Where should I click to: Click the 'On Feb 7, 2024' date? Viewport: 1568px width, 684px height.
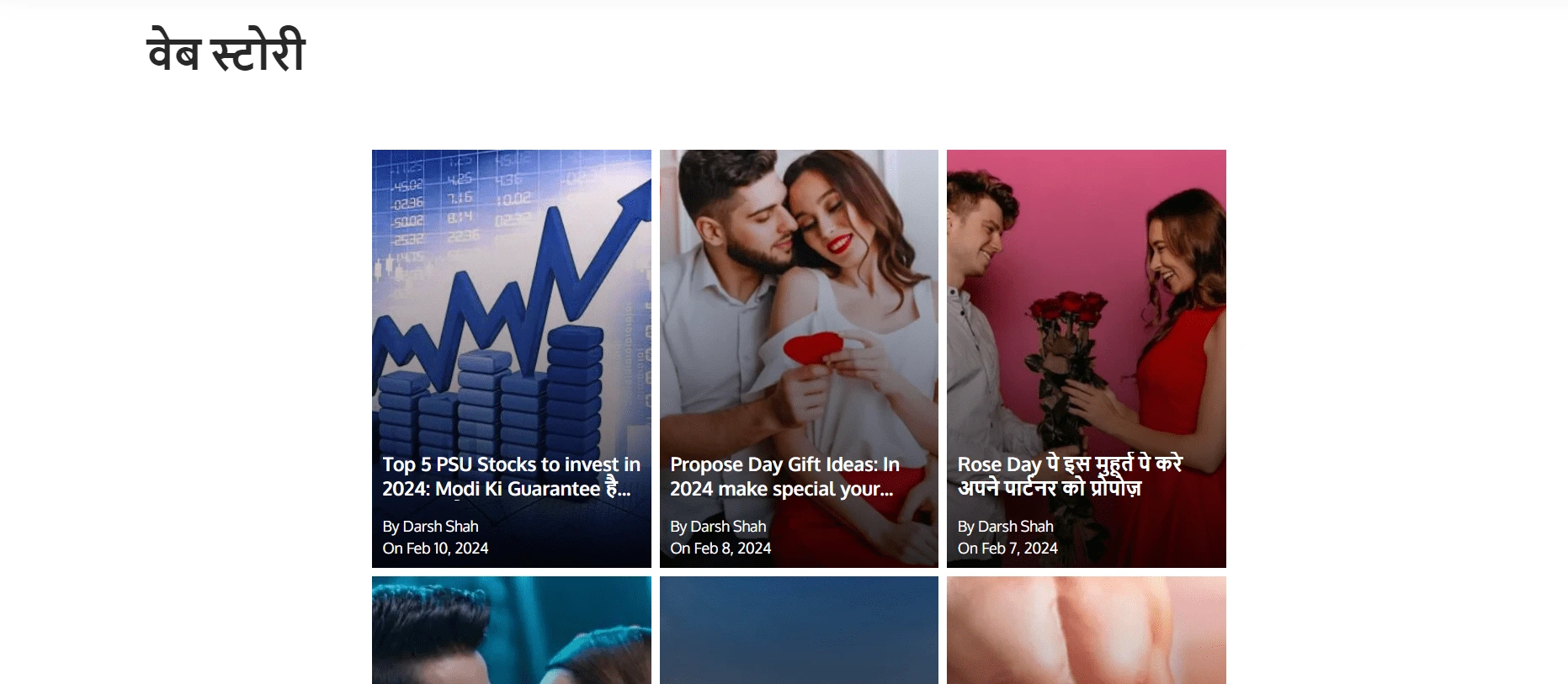click(x=1007, y=548)
